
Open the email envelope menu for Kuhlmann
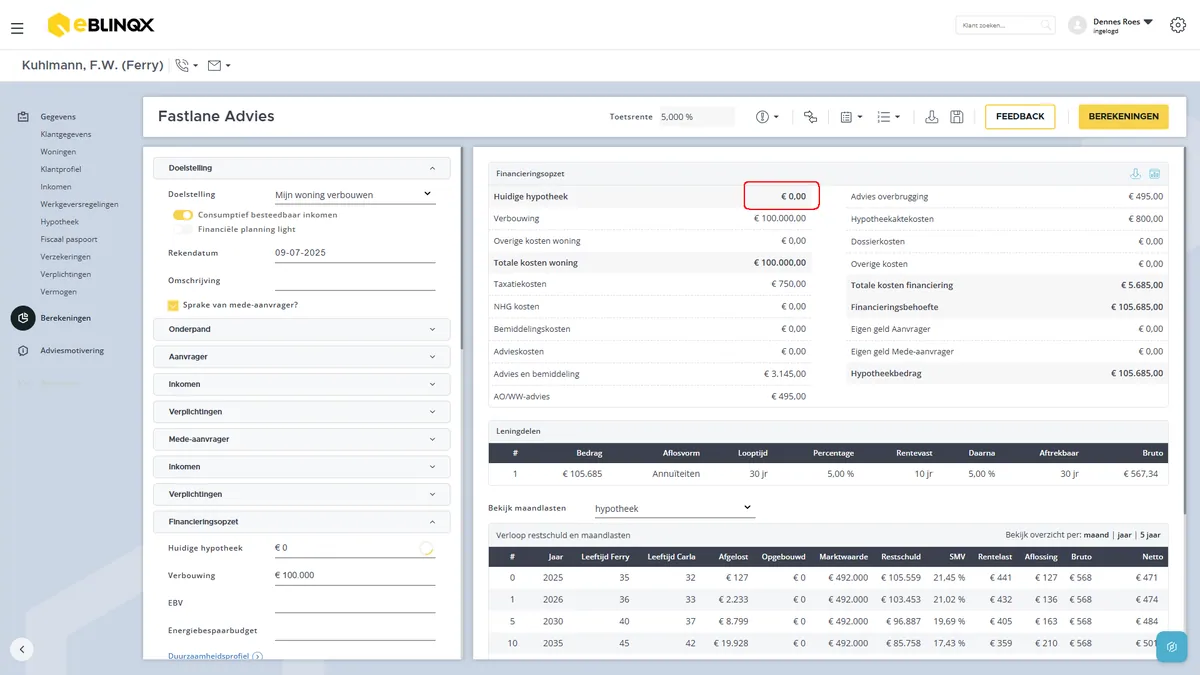coord(219,65)
